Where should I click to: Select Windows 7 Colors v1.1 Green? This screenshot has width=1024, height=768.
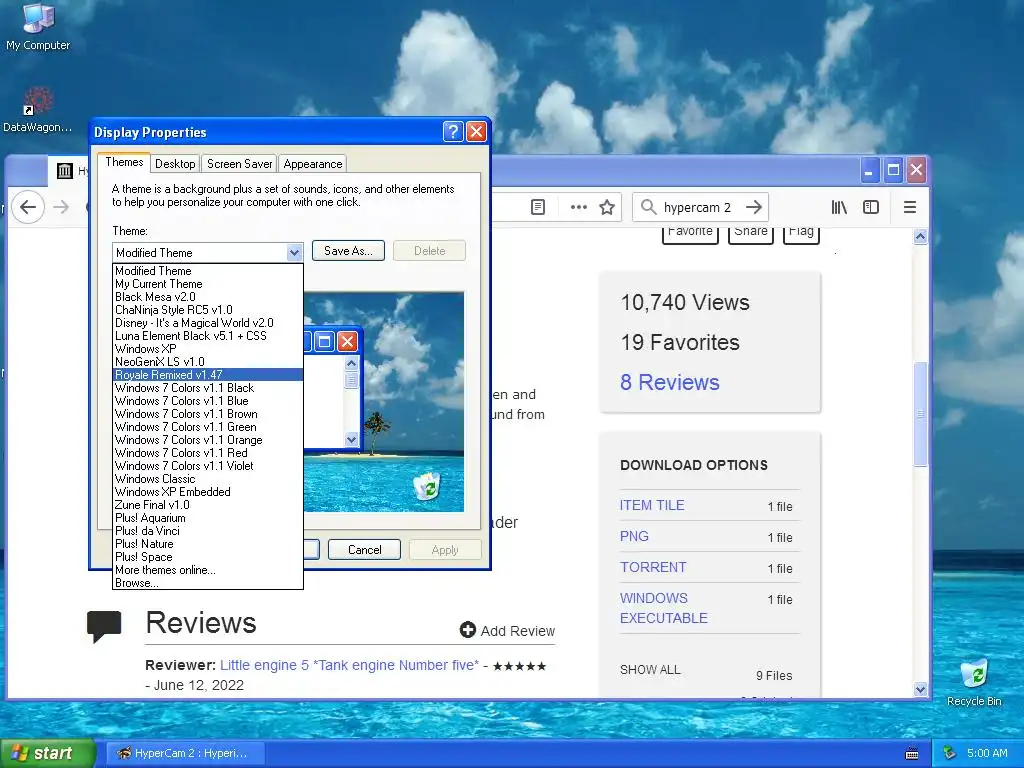[208, 427]
